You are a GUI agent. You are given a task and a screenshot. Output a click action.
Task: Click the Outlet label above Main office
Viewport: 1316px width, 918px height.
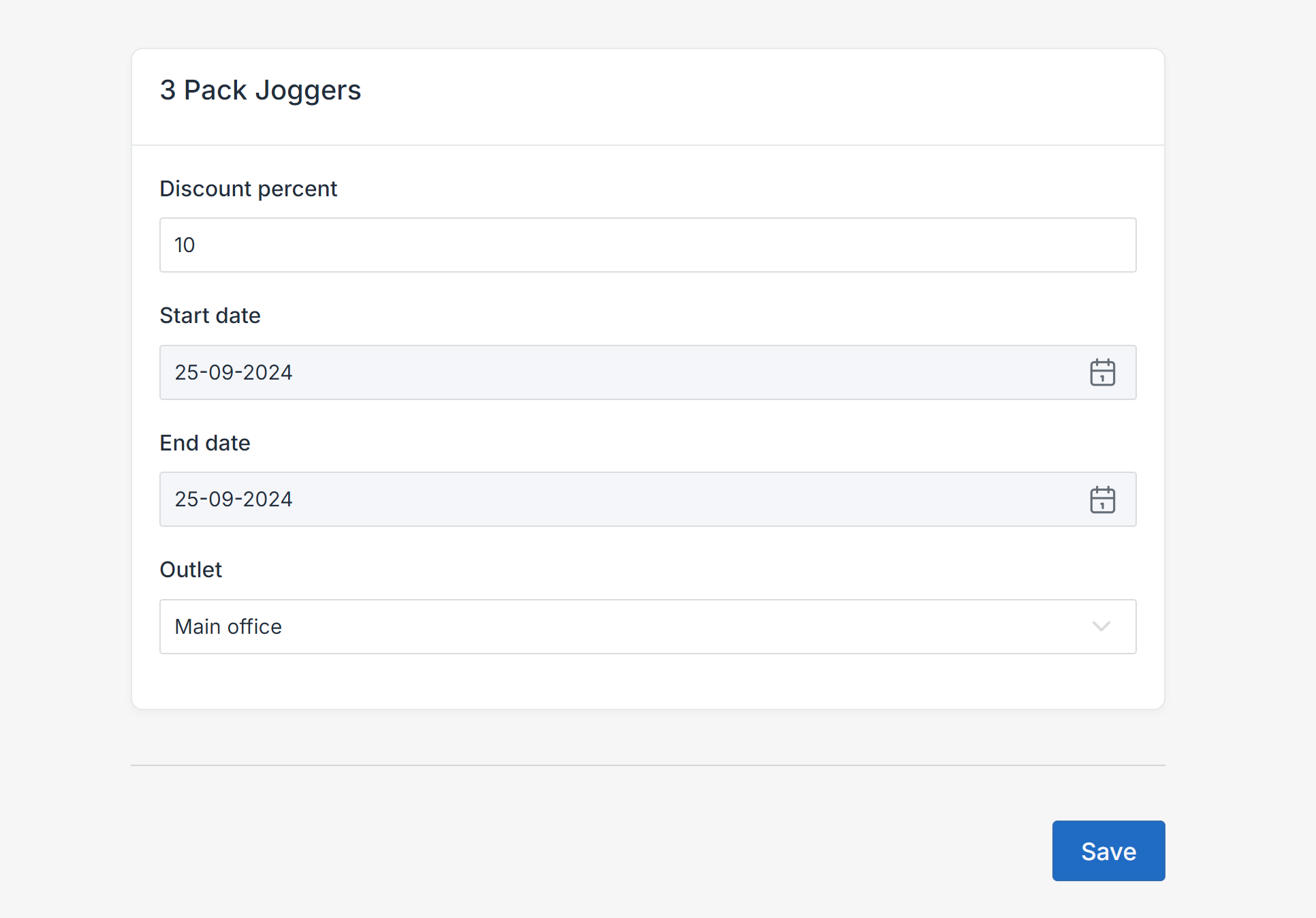(x=191, y=569)
